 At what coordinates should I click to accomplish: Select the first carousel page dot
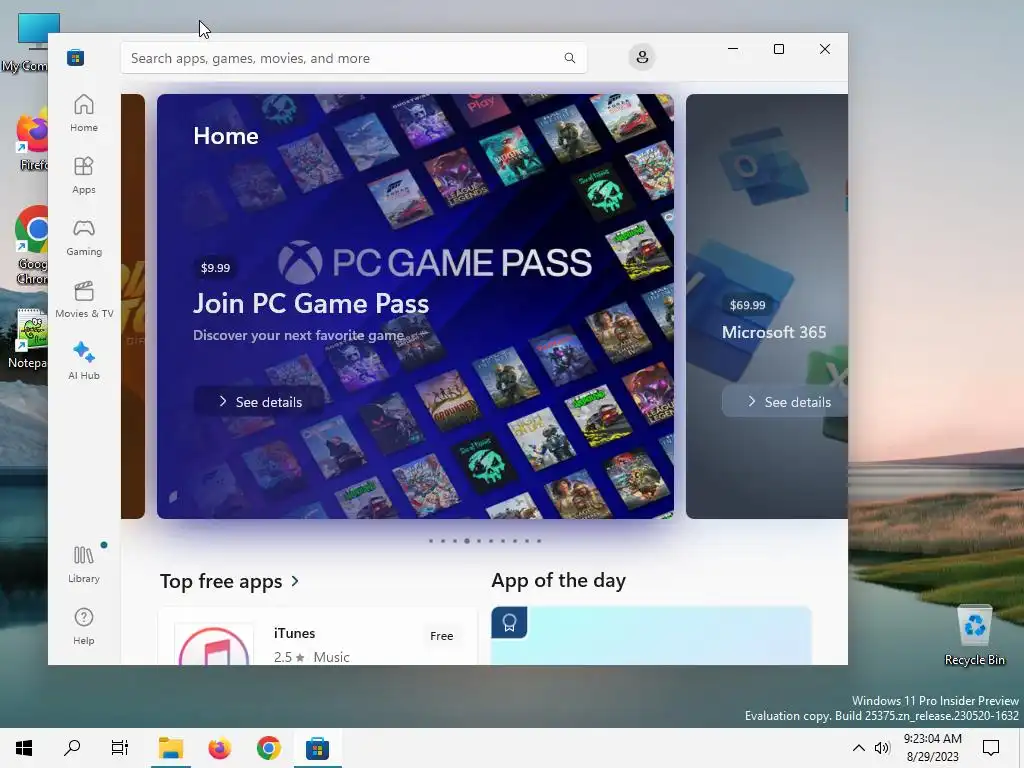[x=430, y=541]
